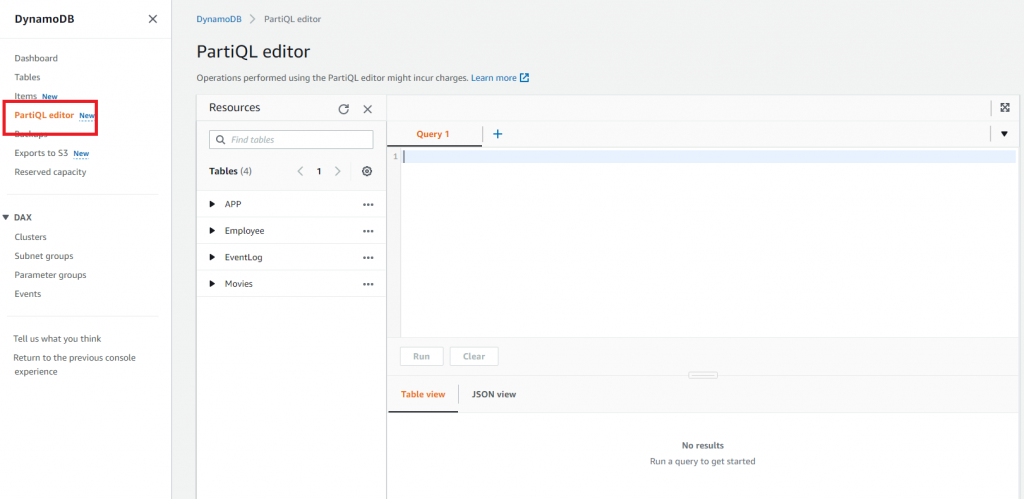This screenshot has width=1024, height=499.
Task: Open Items in sidebar
Action: pyautogui.click(x=25, y=96)
